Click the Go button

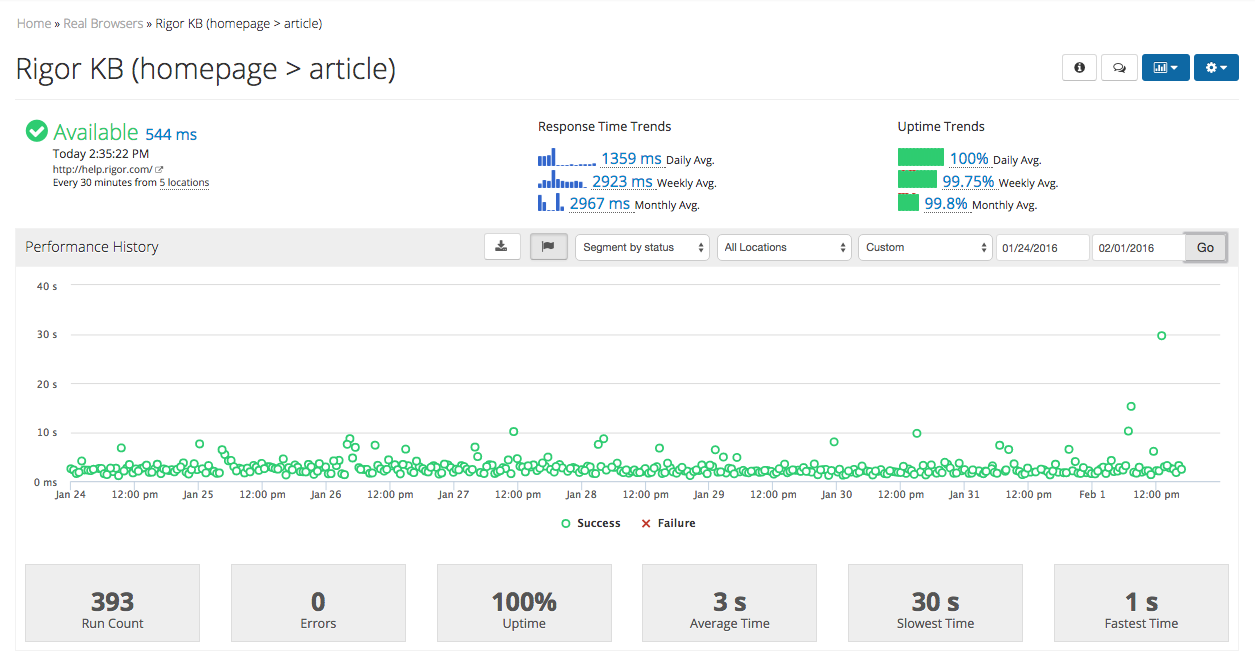1205,247
